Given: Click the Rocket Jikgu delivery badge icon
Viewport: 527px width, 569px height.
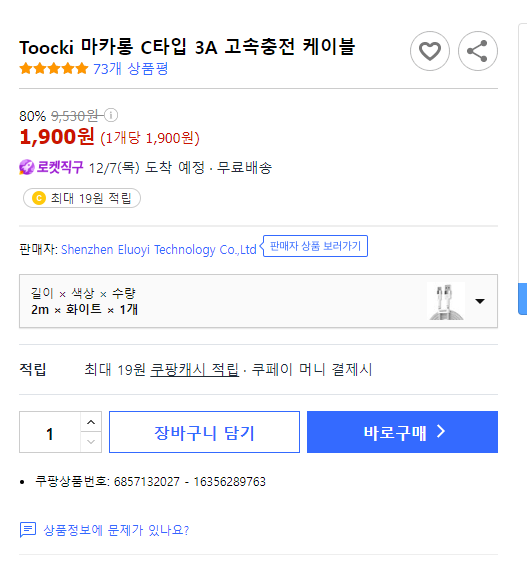Looking at the screenshot, I should point(26,167).
